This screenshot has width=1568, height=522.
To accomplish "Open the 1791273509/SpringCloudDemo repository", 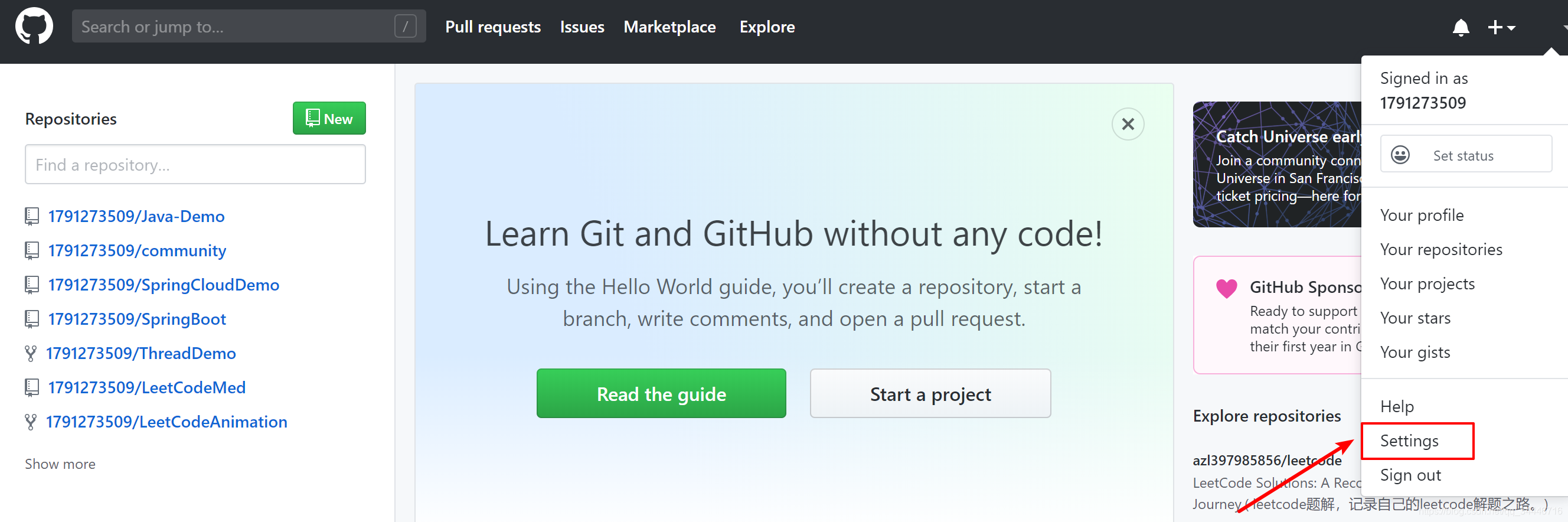I will point(164,285).
